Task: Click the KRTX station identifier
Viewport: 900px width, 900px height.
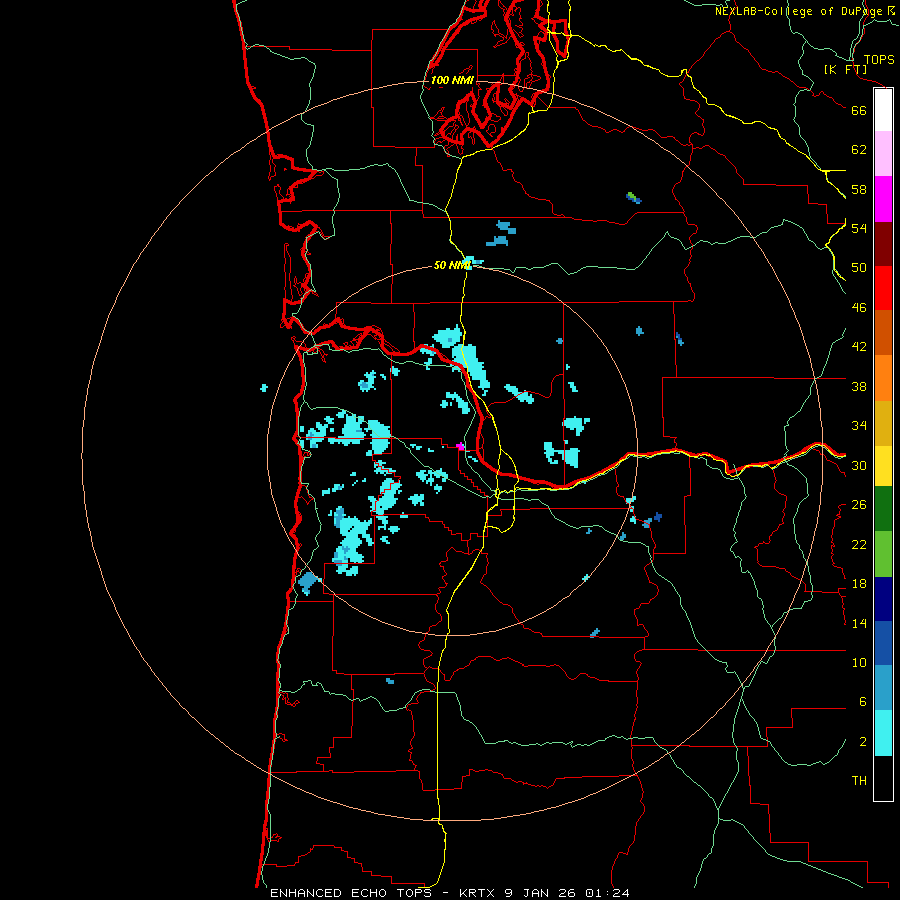Action: click(x=479, y=893)
